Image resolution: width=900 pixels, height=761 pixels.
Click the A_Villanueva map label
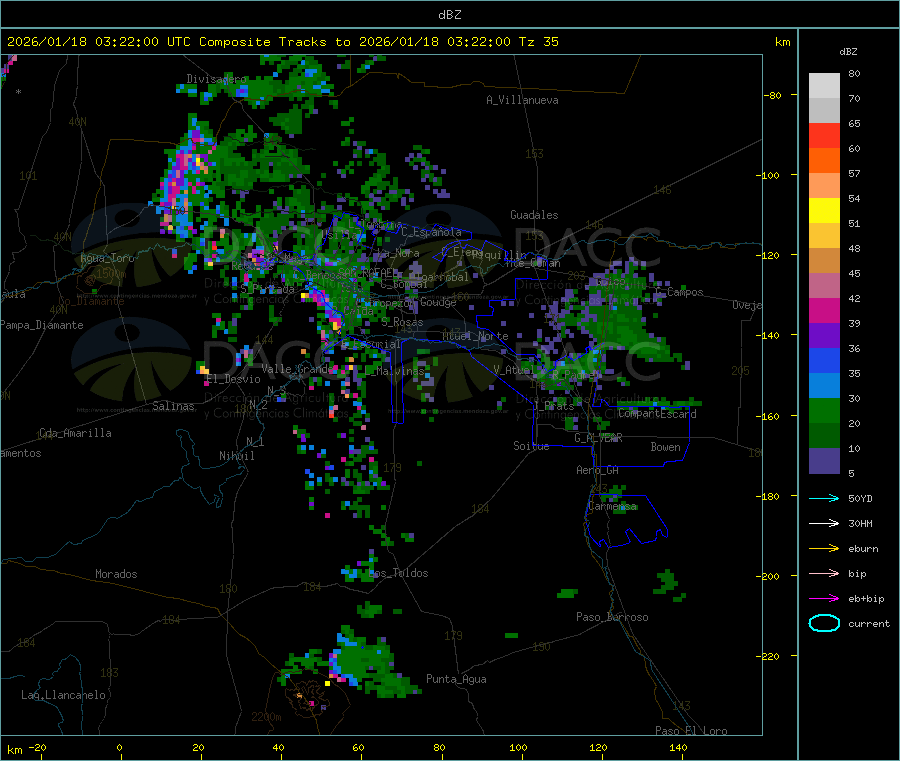coord(522,100)
